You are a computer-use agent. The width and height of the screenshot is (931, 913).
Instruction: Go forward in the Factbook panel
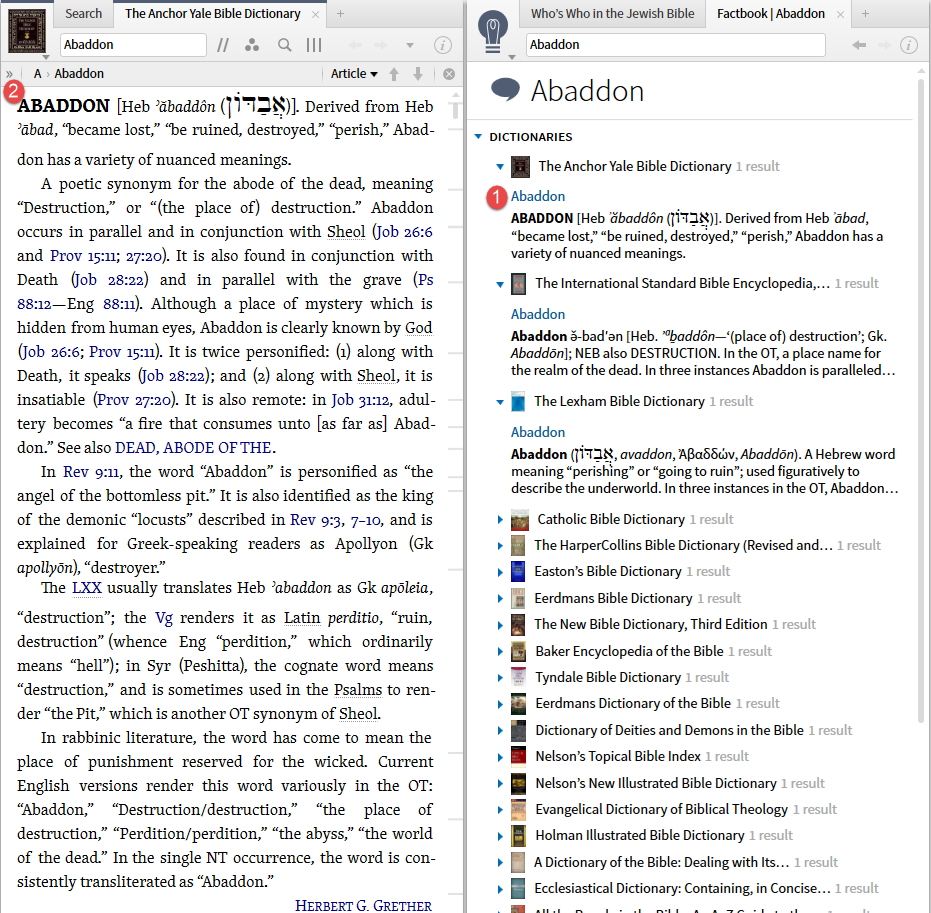pos(884,45)
